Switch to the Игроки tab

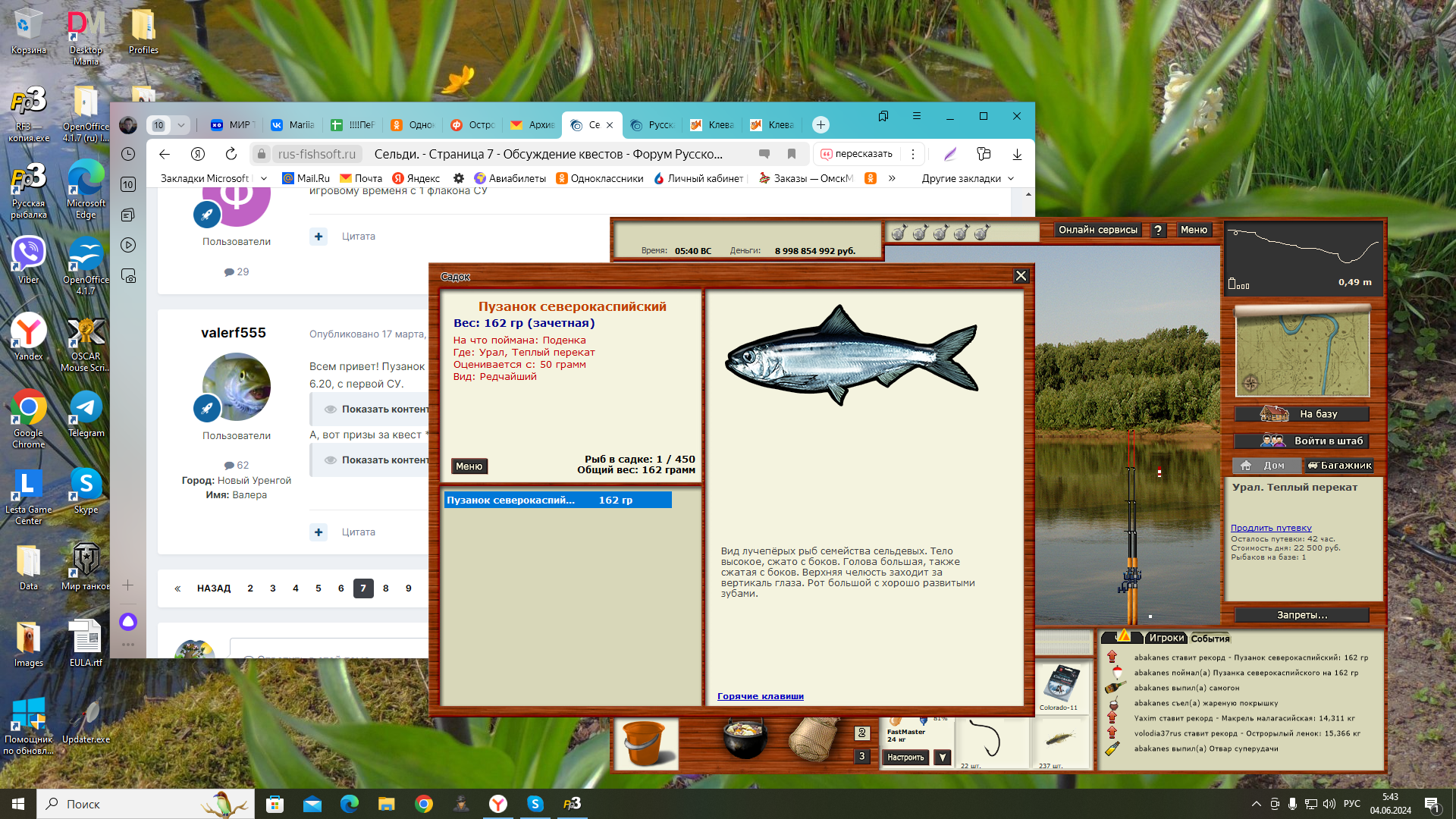pyautogui.click(x=1166, y=639)
